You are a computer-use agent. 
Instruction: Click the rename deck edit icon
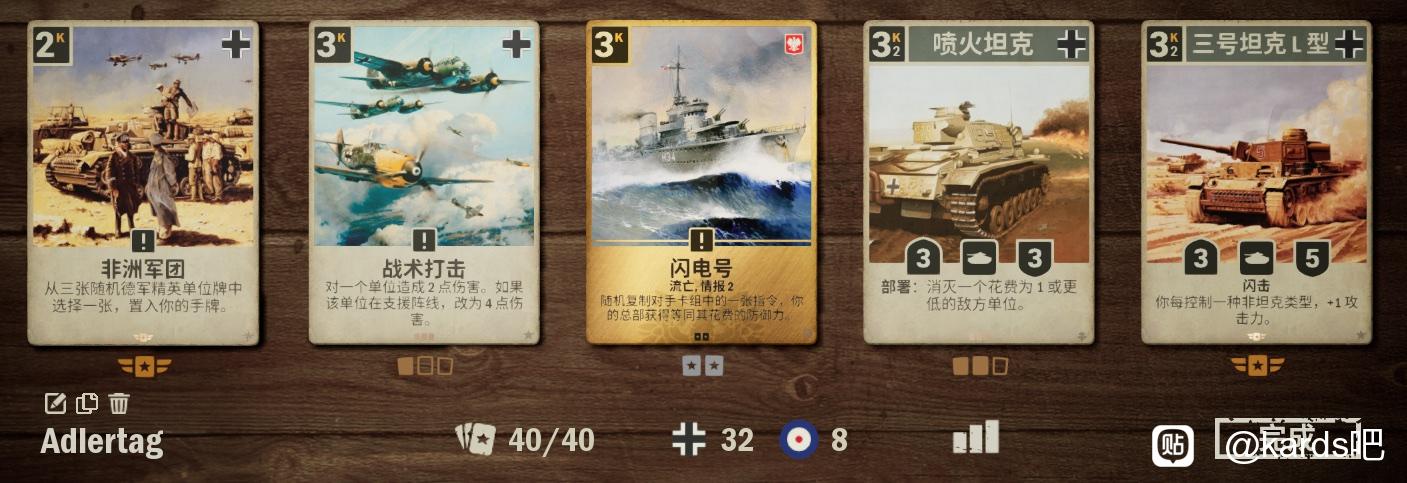56,404
